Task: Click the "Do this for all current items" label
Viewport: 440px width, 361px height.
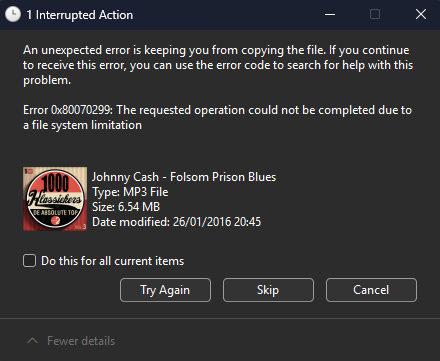Action: pos(112,261)
